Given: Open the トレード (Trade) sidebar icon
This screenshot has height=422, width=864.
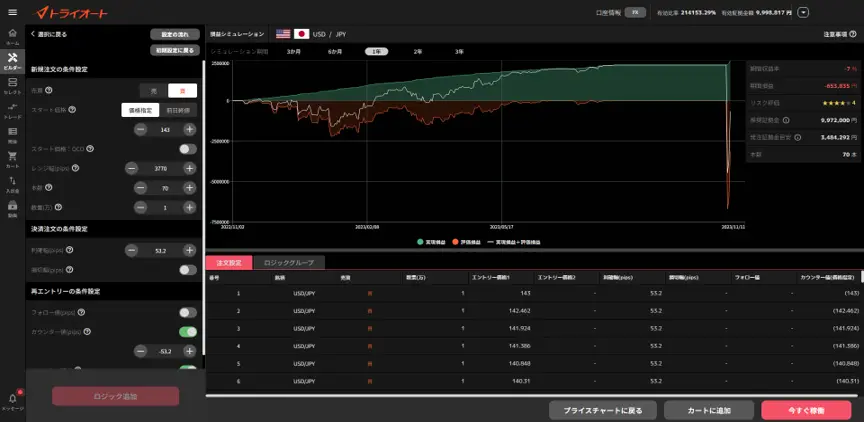Looking at the screenshot, I should point(12,109).
